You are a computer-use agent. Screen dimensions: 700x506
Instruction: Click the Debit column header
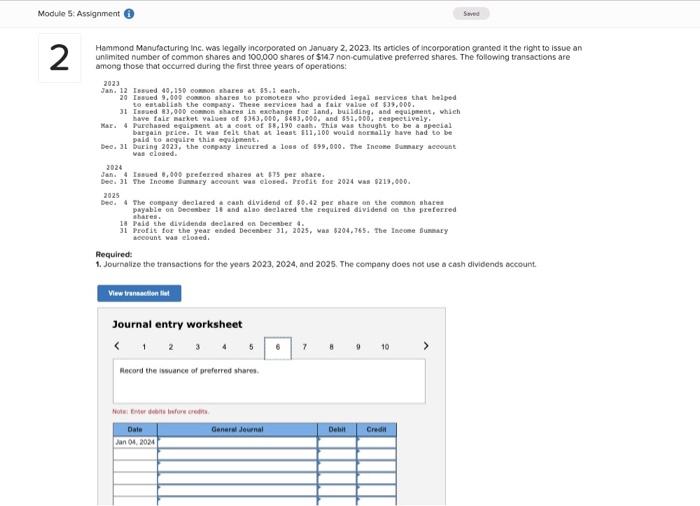coord(337,430)
